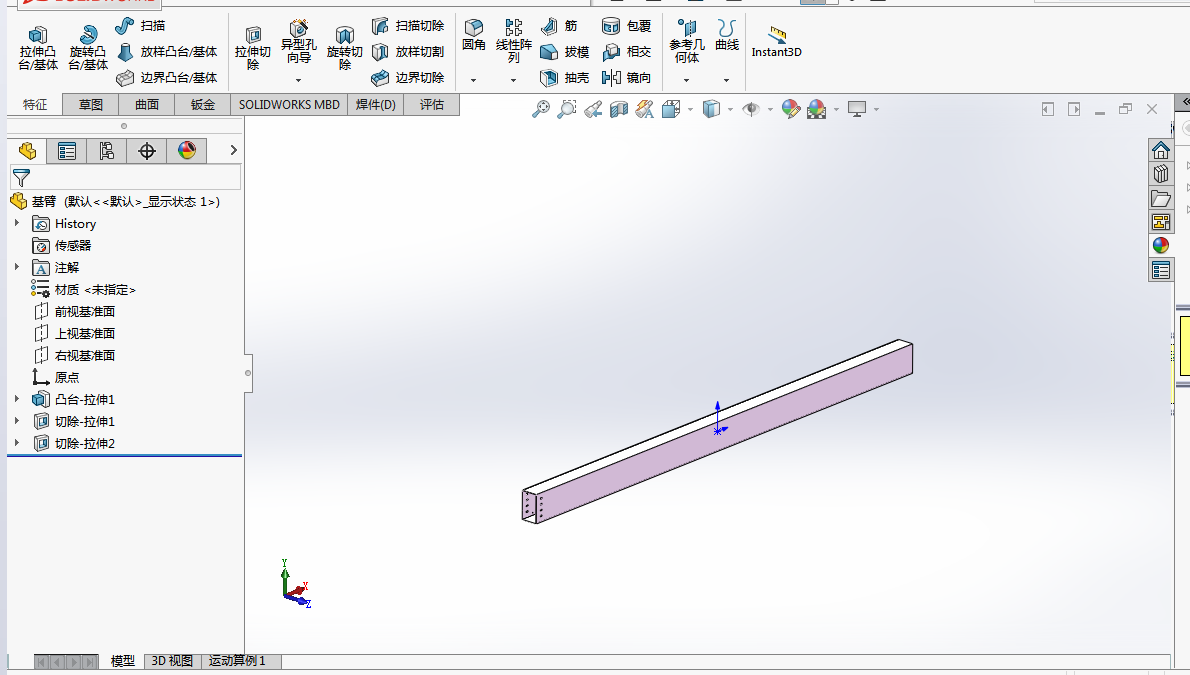
Task: Click the Shell (抽壳) tool
Action: tap(564, 77)
